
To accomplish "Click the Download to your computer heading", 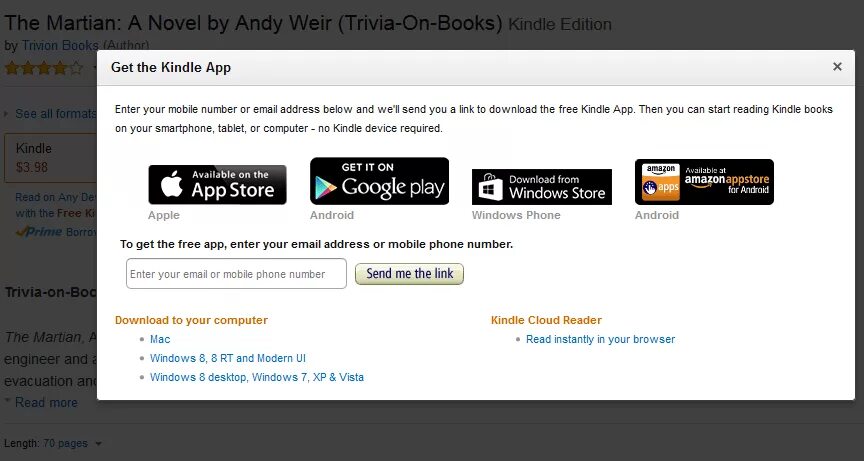I will pos(191,320).
